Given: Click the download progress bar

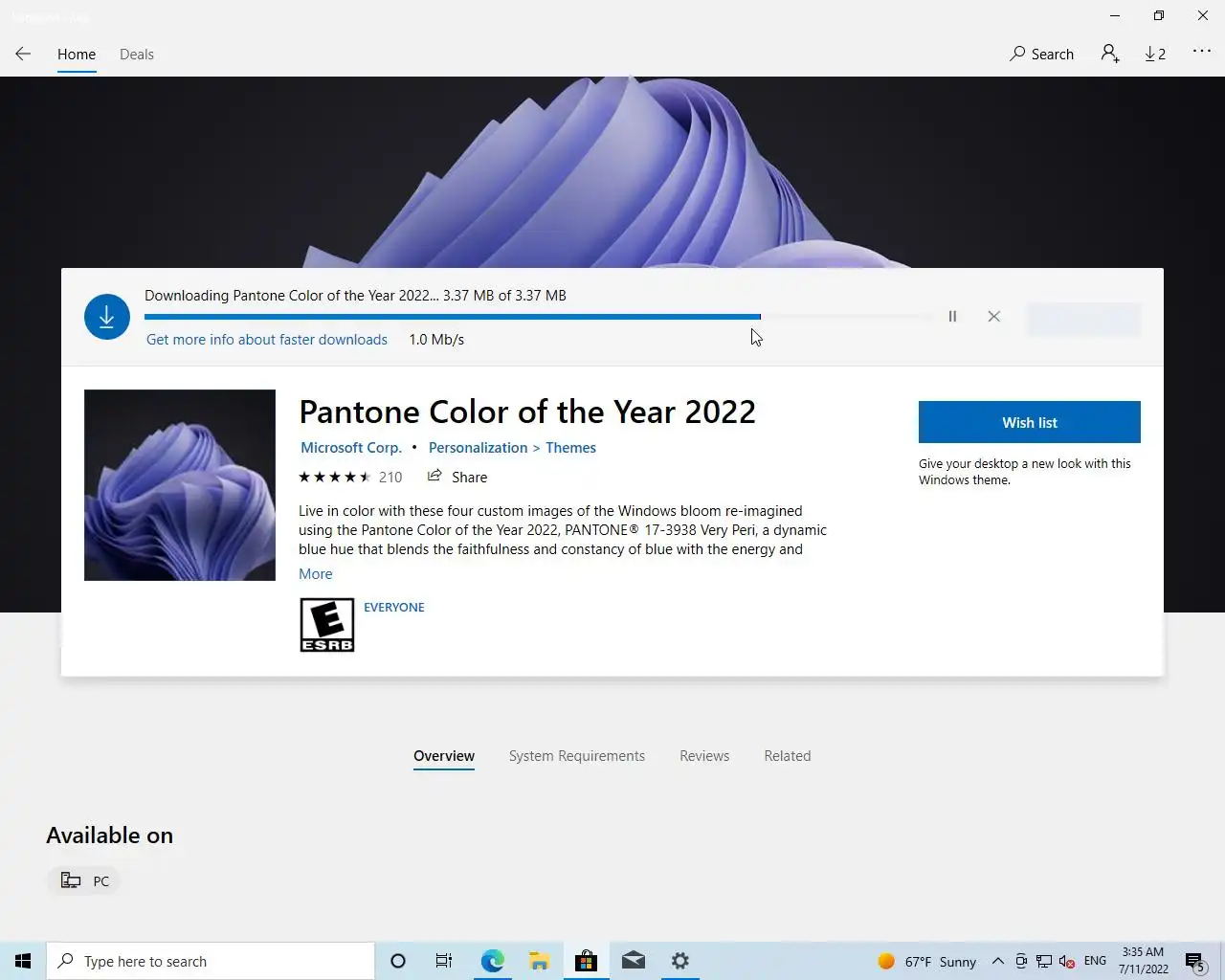Looking at the screenshot, I should coord(539,317).
